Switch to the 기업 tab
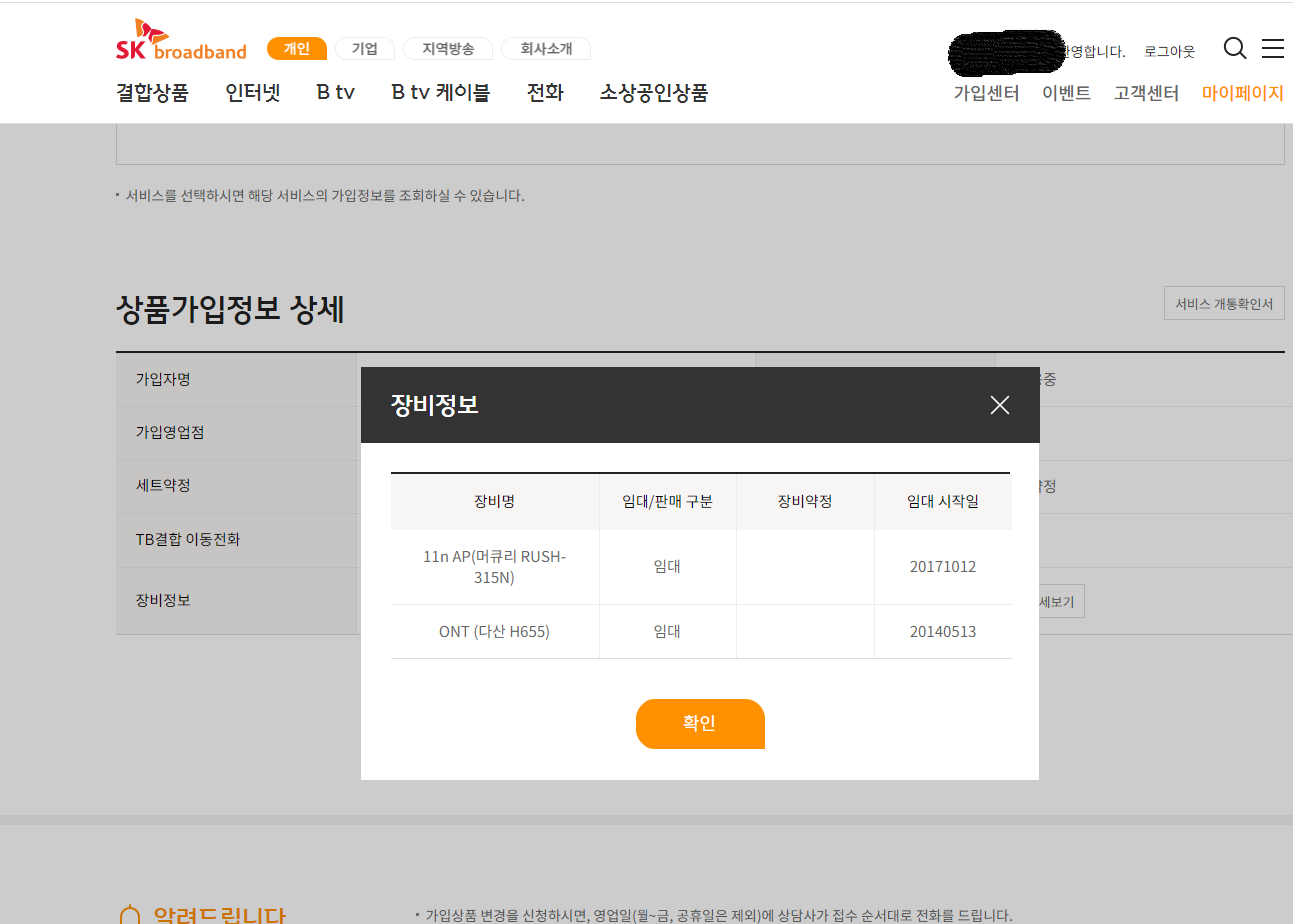The image size is (1293, 924). click(x=365, y=49)
